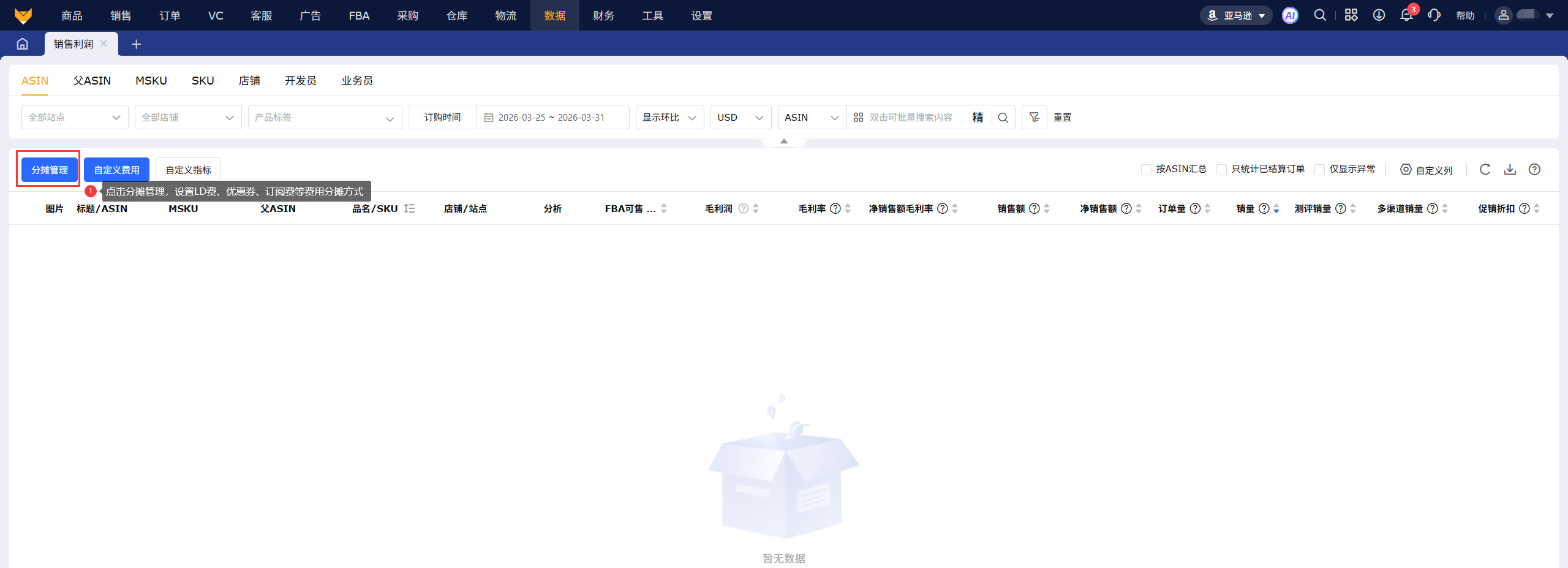
Task: Click the 重置 reset link
Action: 1062,118
